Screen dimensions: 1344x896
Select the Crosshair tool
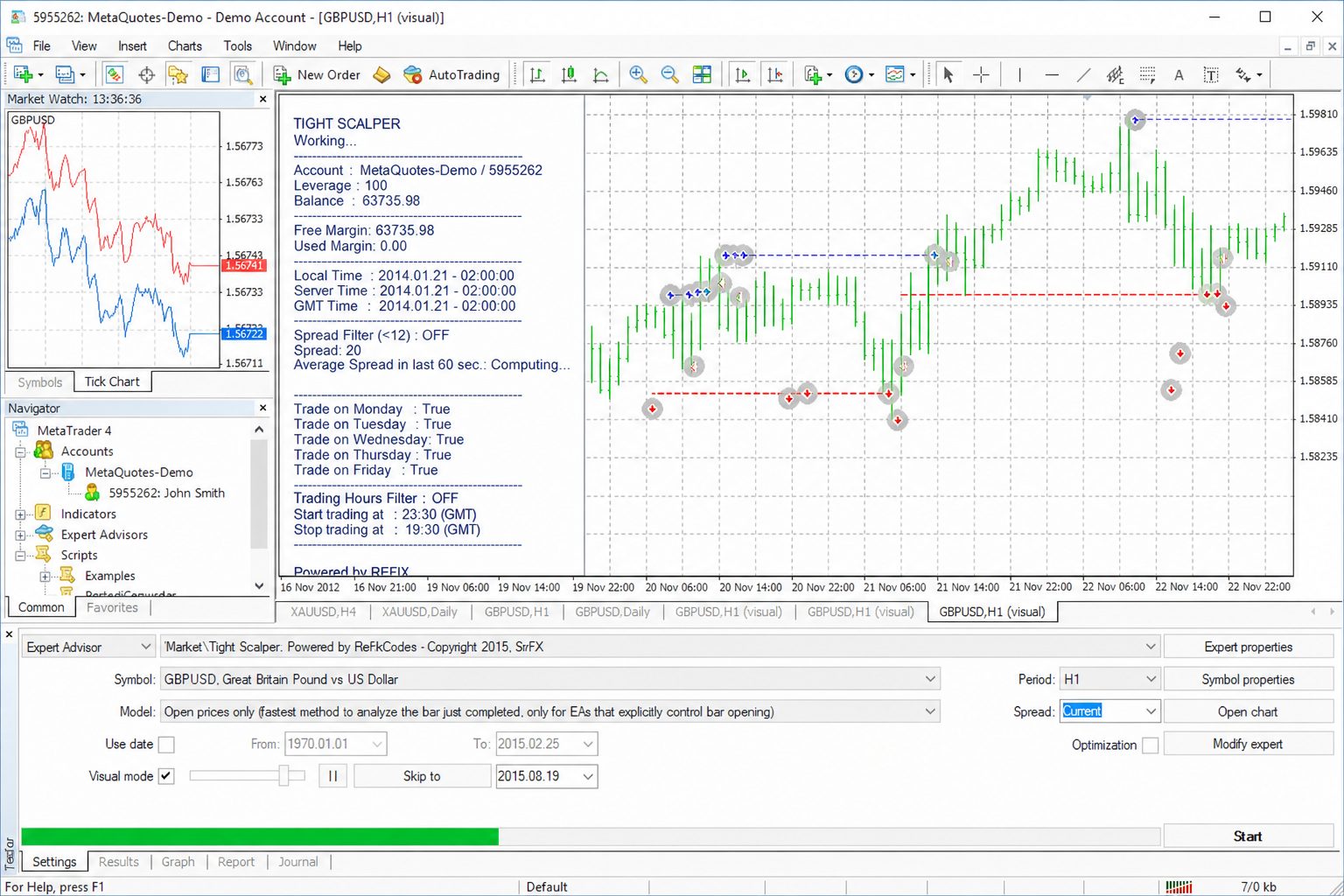[981, 74]
